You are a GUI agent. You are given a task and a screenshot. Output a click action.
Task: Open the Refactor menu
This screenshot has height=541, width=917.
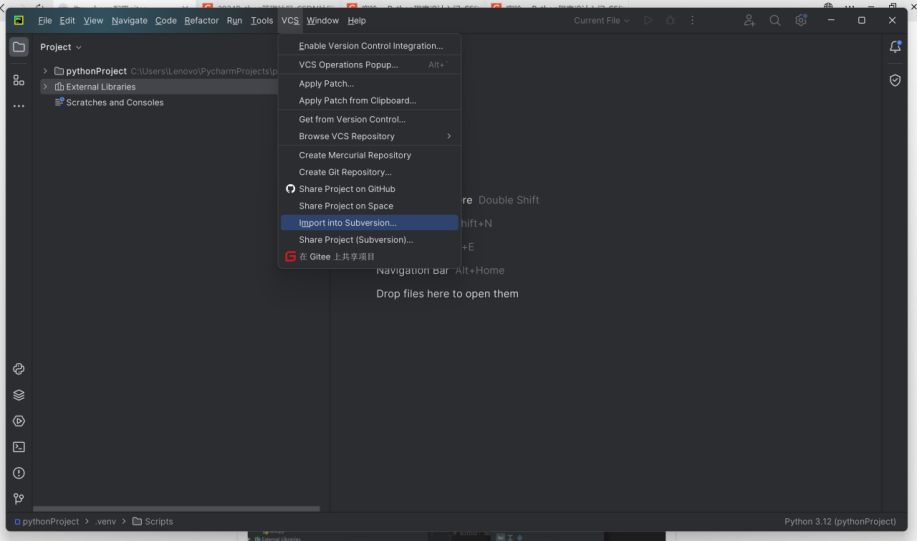point(201,20)
